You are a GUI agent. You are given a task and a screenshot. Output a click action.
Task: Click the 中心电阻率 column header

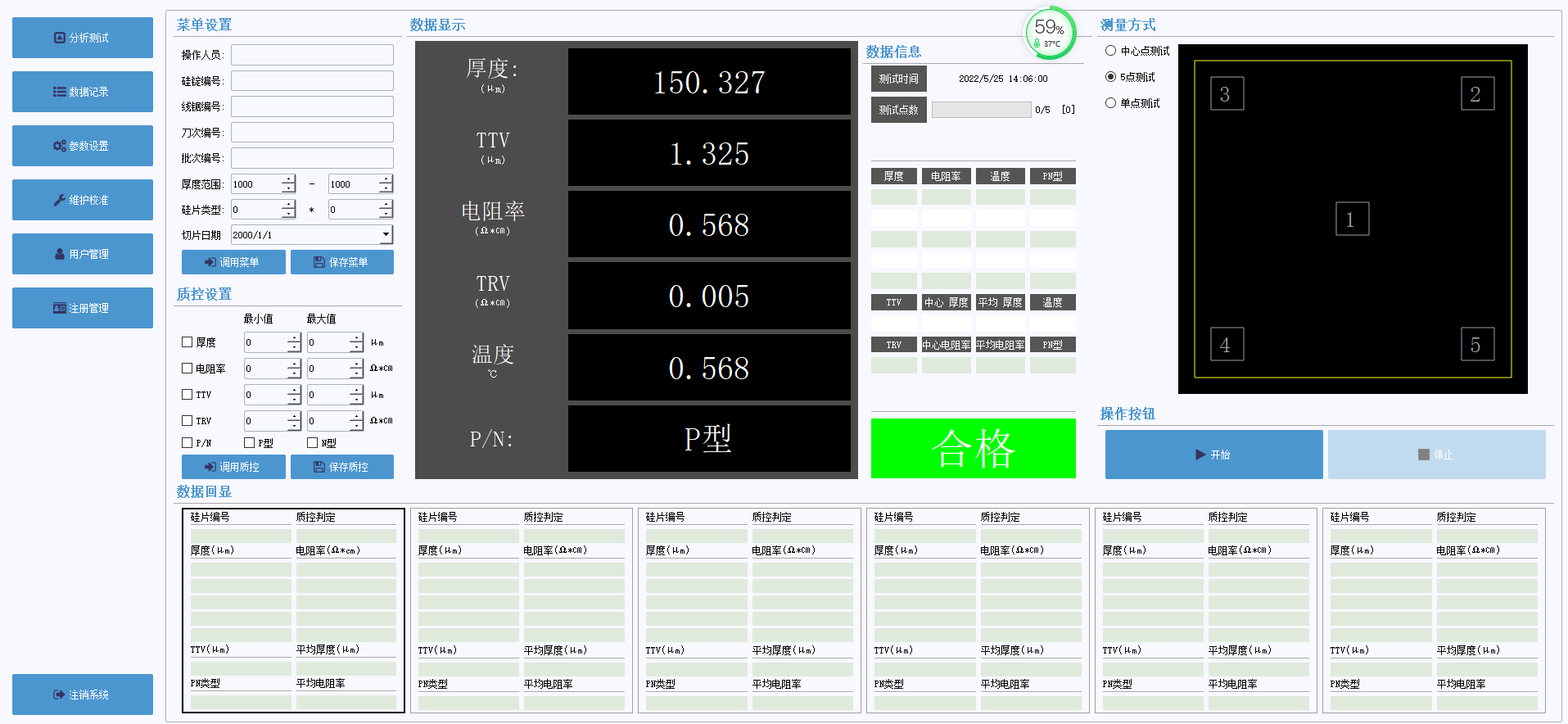point(946,345)
